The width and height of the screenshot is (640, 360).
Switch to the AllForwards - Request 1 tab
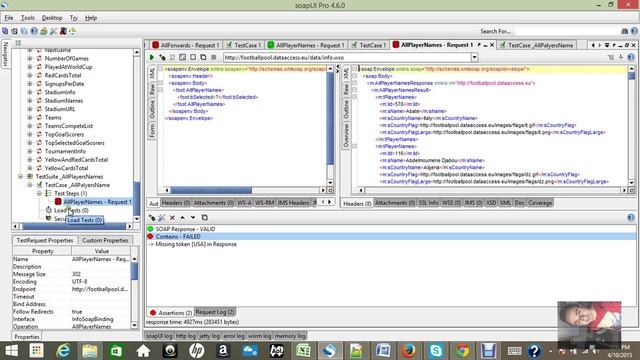[x=186, y=45]
